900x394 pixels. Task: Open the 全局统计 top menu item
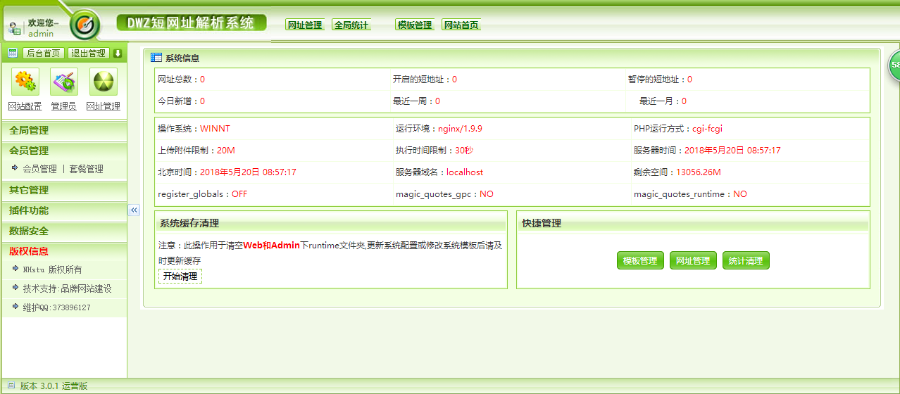click(351, 25)
